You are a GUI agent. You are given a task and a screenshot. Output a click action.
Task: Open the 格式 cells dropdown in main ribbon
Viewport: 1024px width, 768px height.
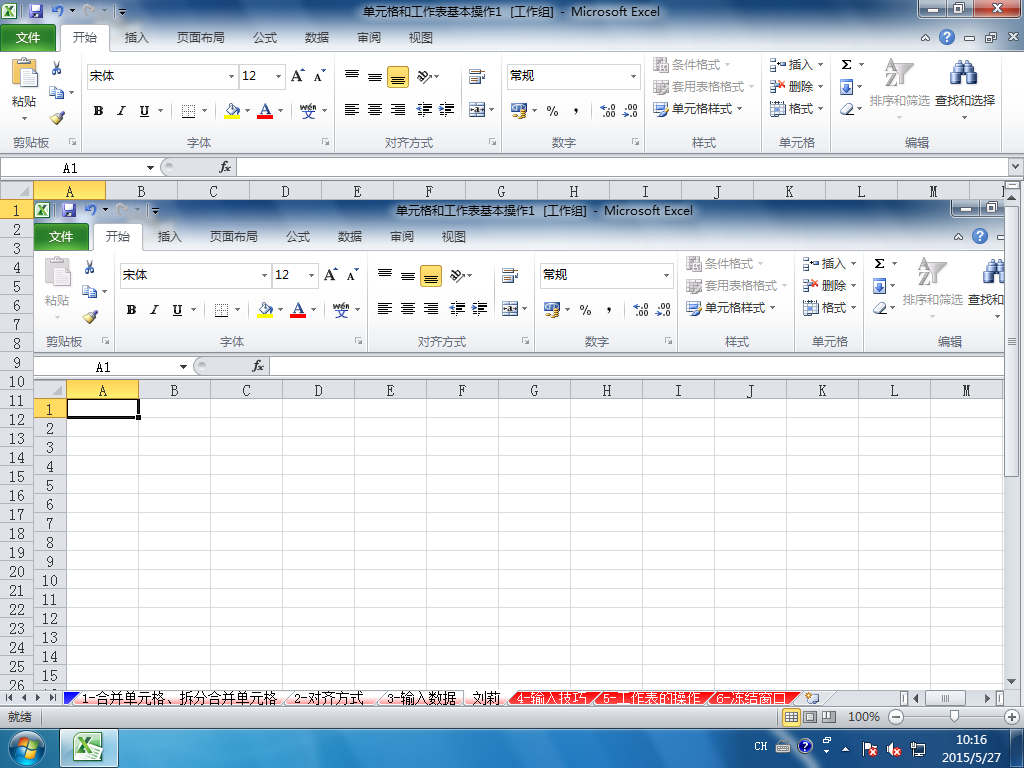[820, 109]
